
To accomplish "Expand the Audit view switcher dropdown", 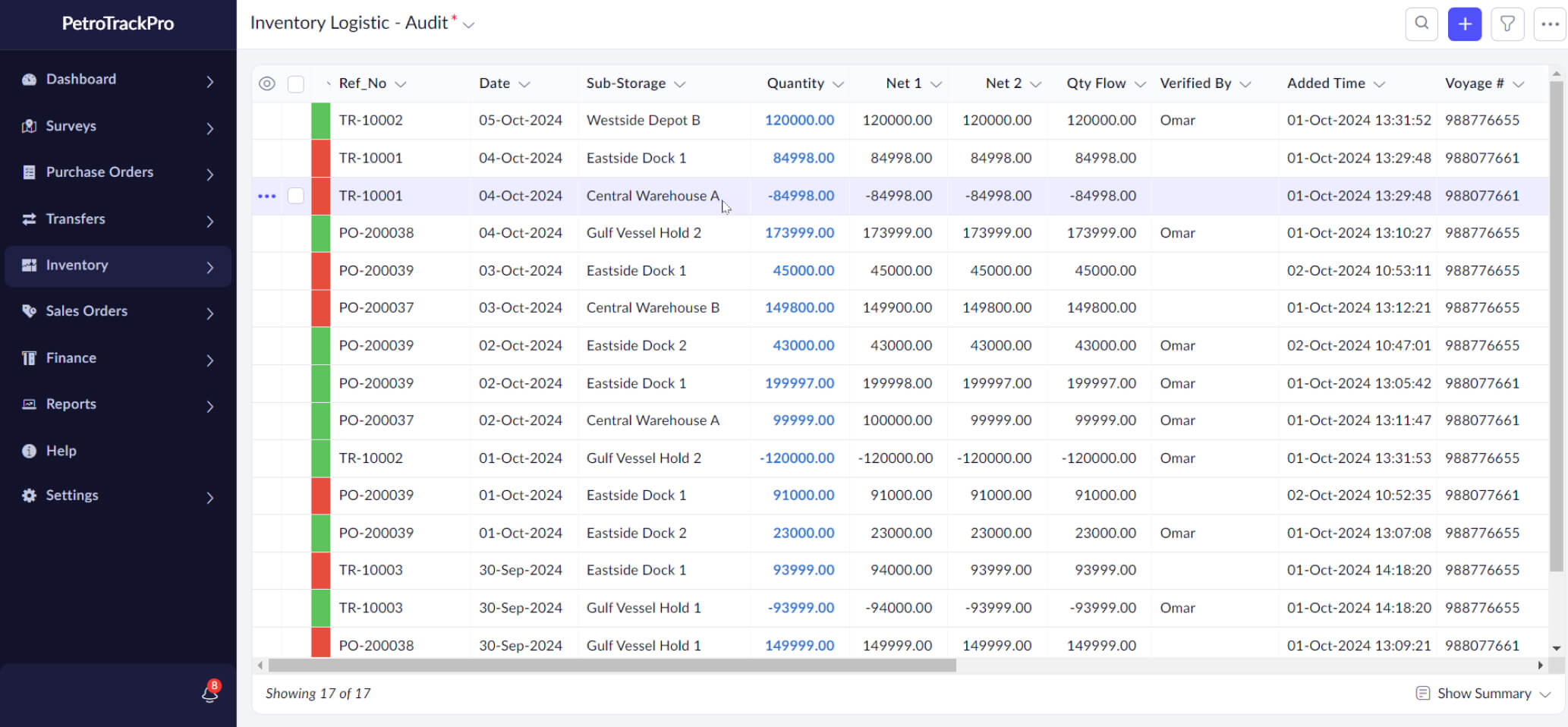I will (468, 24).
